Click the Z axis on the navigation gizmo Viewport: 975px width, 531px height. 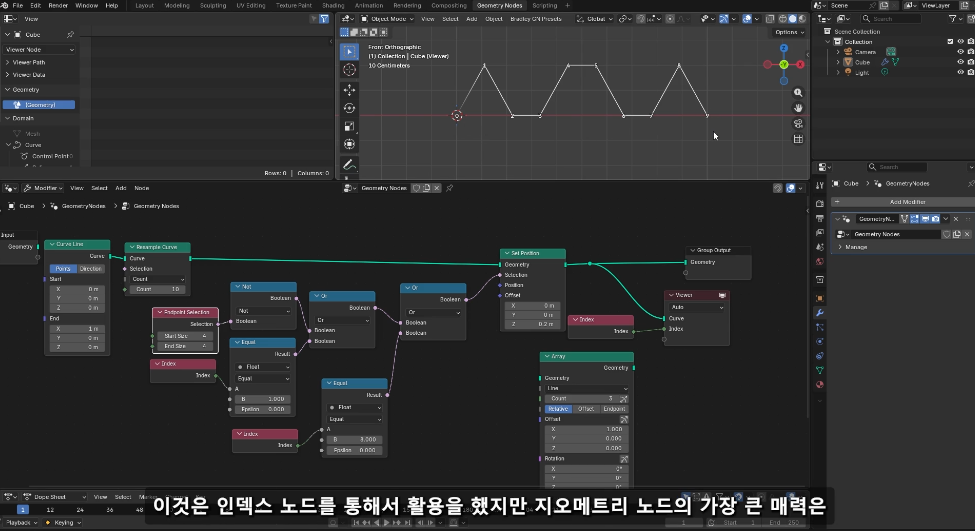[783, 48]
